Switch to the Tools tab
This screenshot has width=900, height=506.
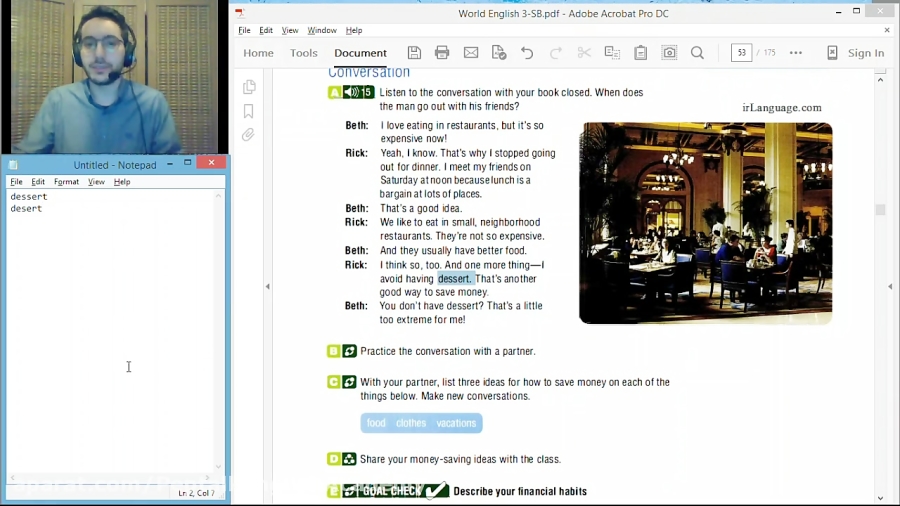point(304,53)
